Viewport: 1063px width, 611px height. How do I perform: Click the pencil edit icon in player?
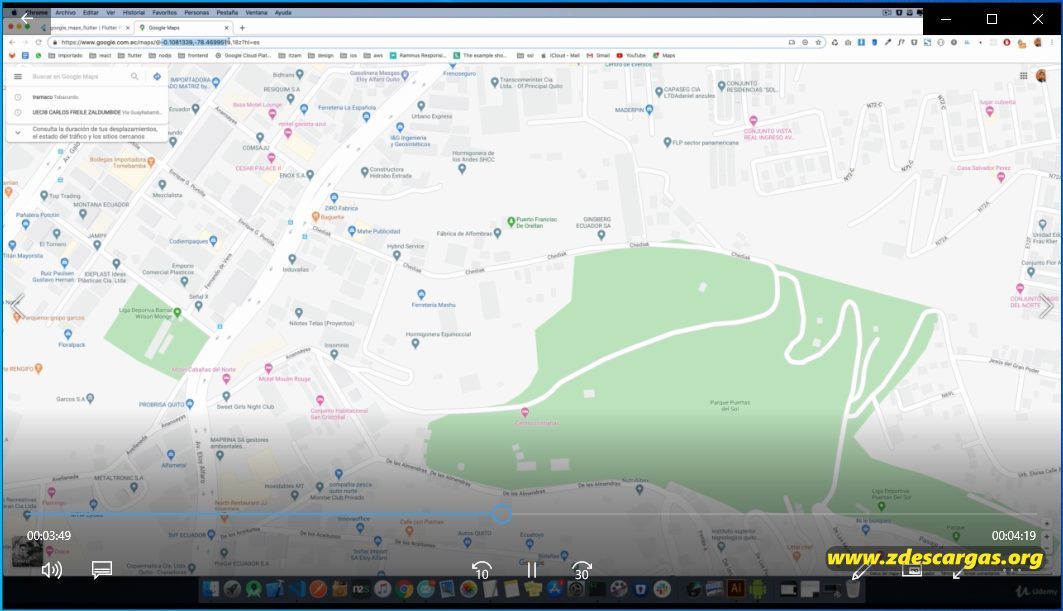pyautogui.click(x=860, y=572)
